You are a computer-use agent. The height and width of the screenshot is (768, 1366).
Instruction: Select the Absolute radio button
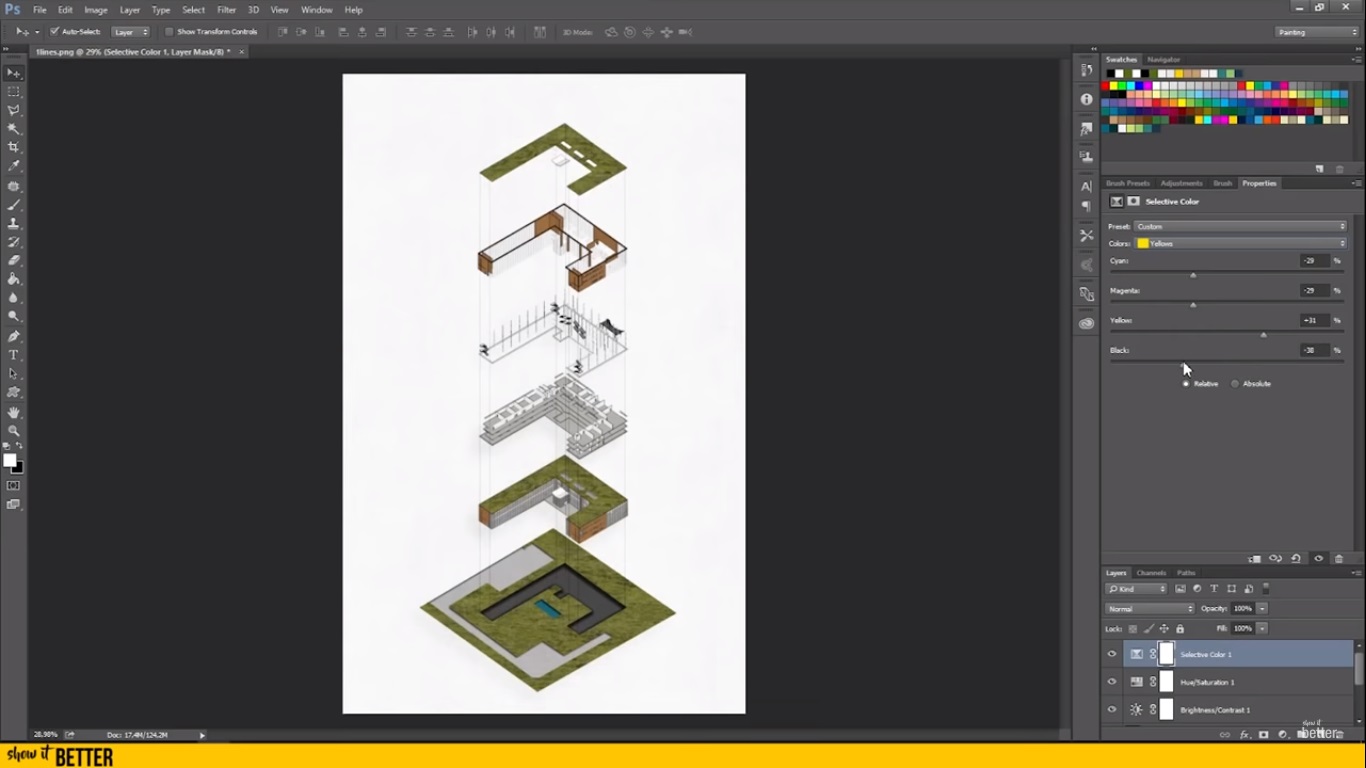[x=1235, y=383]
